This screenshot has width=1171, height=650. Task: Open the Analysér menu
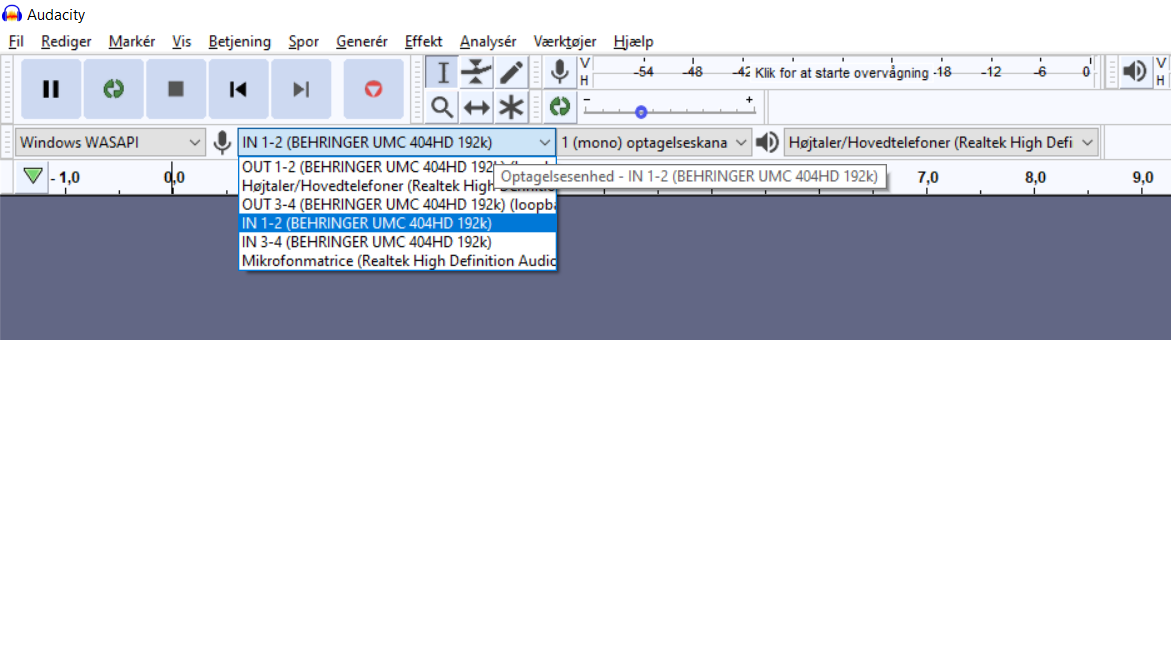coord(488,42)
